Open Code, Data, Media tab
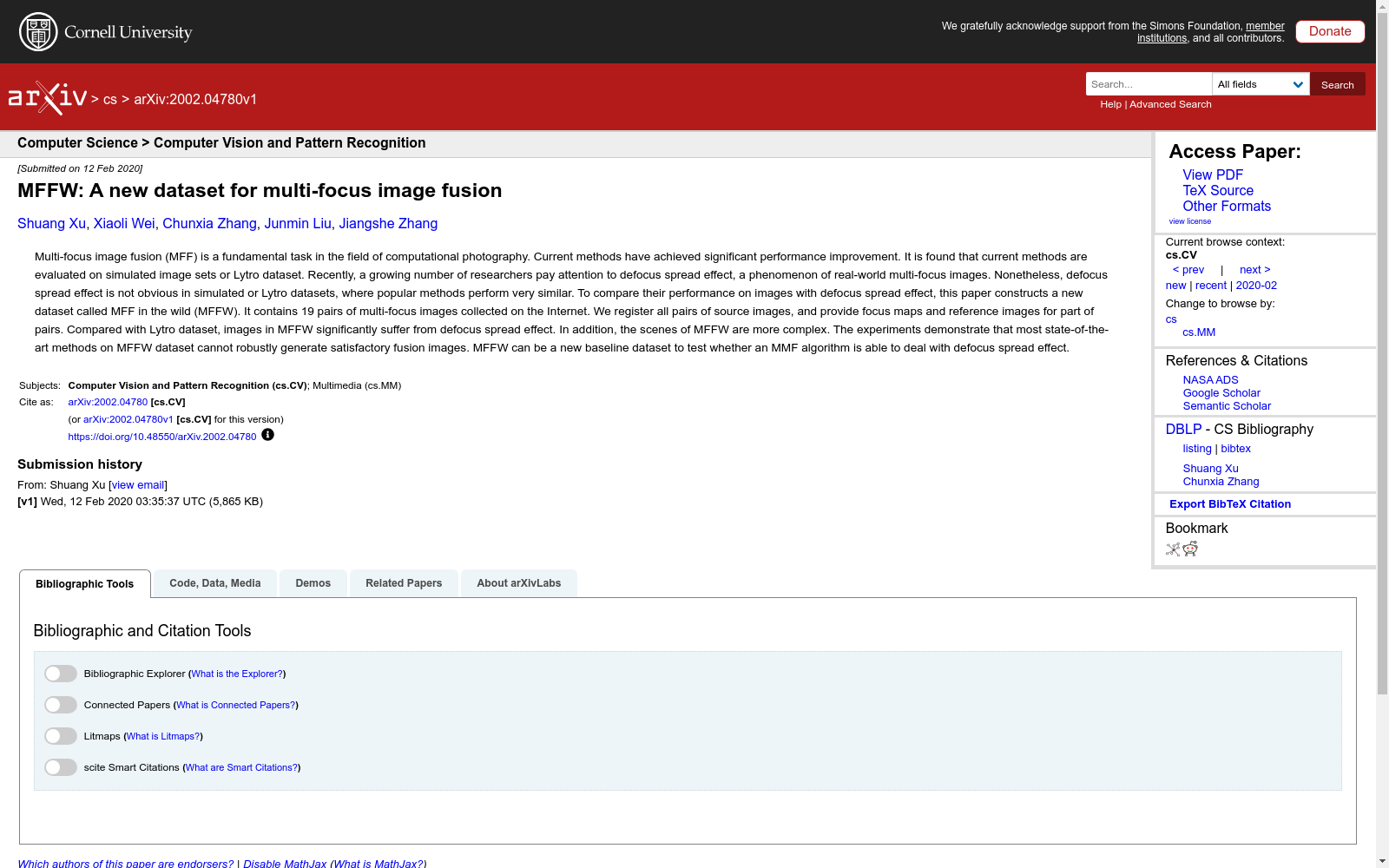The image size is (1389, 868). tap(215, 583)
